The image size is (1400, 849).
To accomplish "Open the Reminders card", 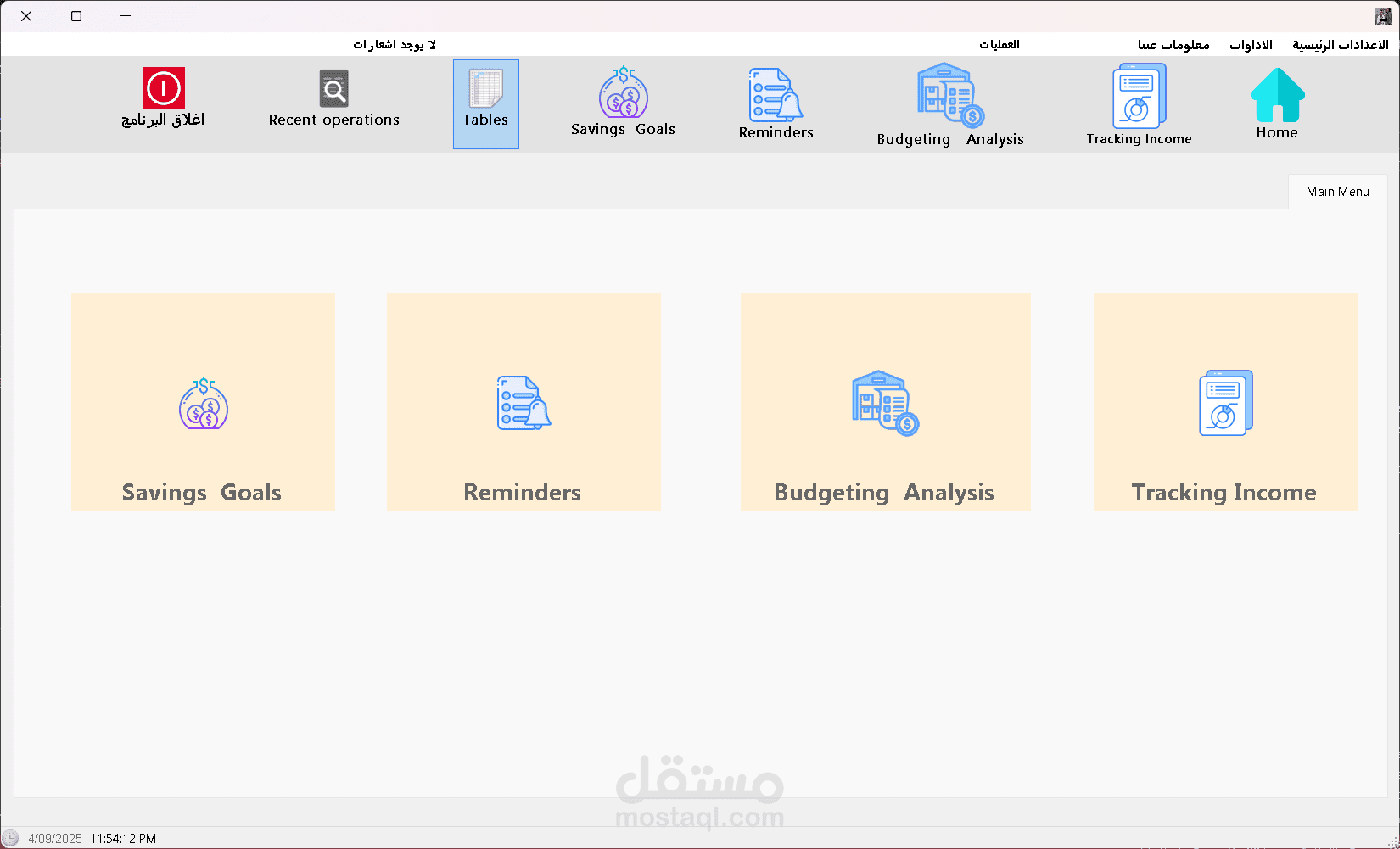I will click(x=524, y=402).
